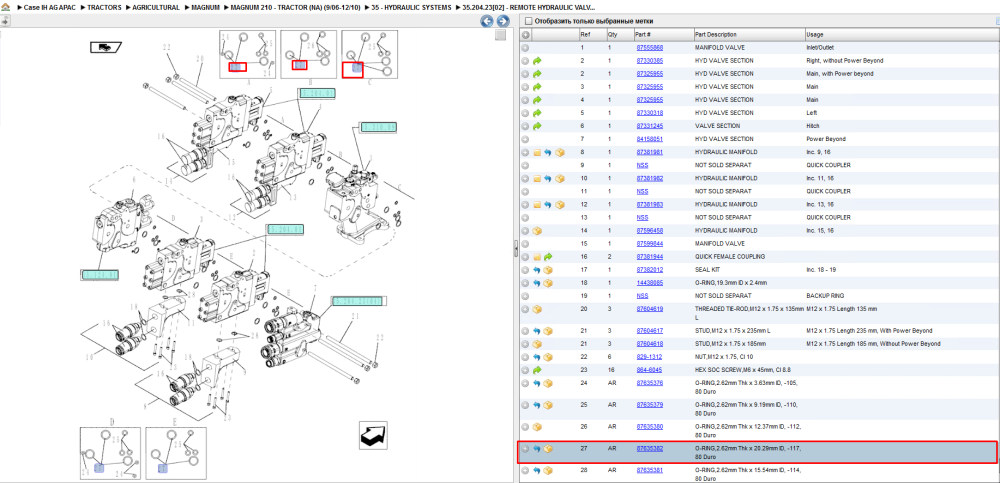
Task: Collapse diagram panel via center splitter handle
Action: pos(516,249)
